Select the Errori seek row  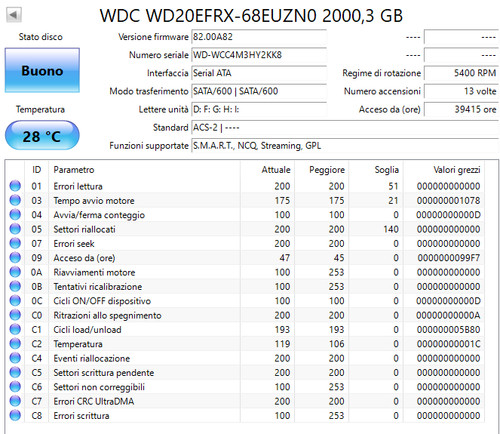(x=245, y=243)
